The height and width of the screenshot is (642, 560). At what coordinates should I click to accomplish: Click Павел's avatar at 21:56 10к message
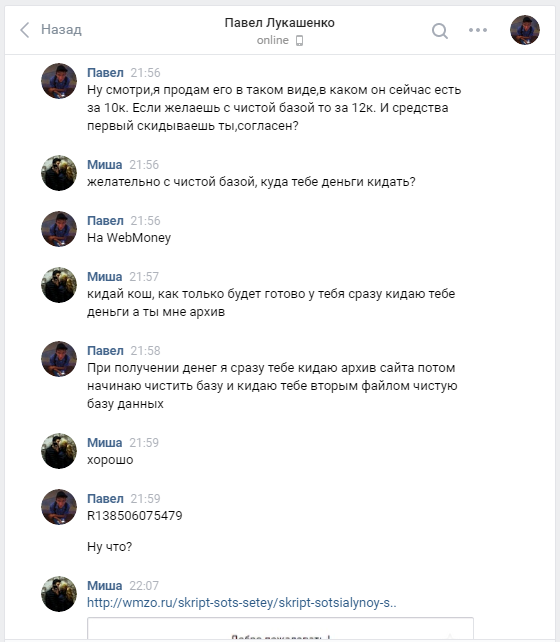coord(59,81)
